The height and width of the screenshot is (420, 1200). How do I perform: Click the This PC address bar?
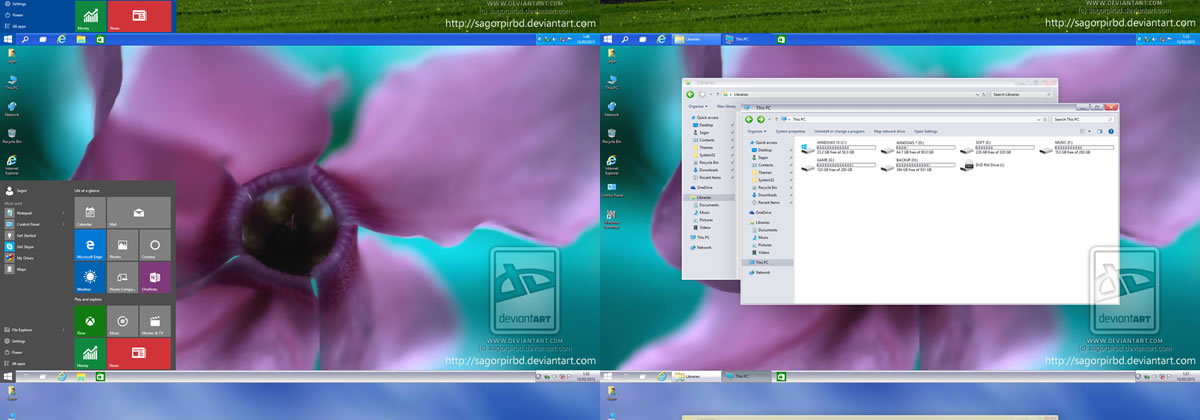coord(912,119)
